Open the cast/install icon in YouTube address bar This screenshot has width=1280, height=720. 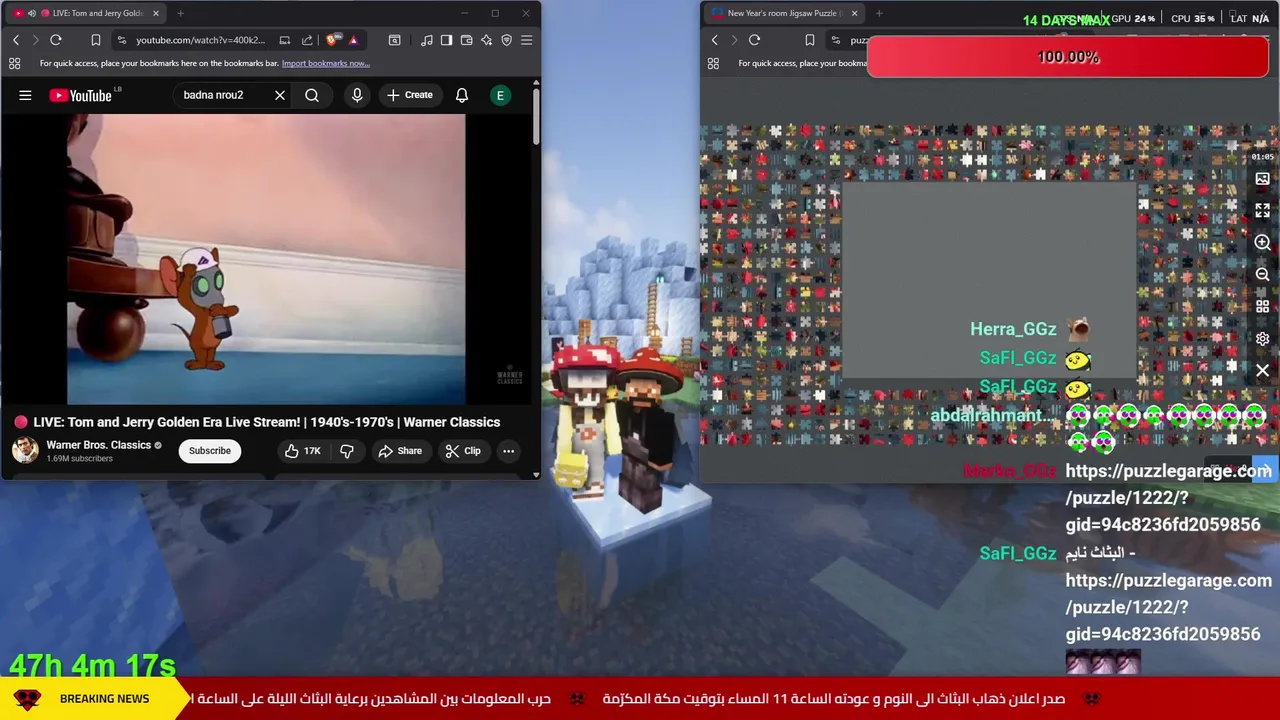click(x=285, y=40)
